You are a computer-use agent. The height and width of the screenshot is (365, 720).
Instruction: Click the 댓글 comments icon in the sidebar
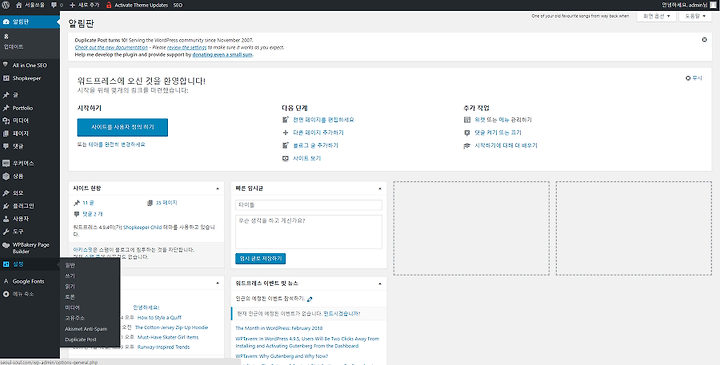point(6,146)
